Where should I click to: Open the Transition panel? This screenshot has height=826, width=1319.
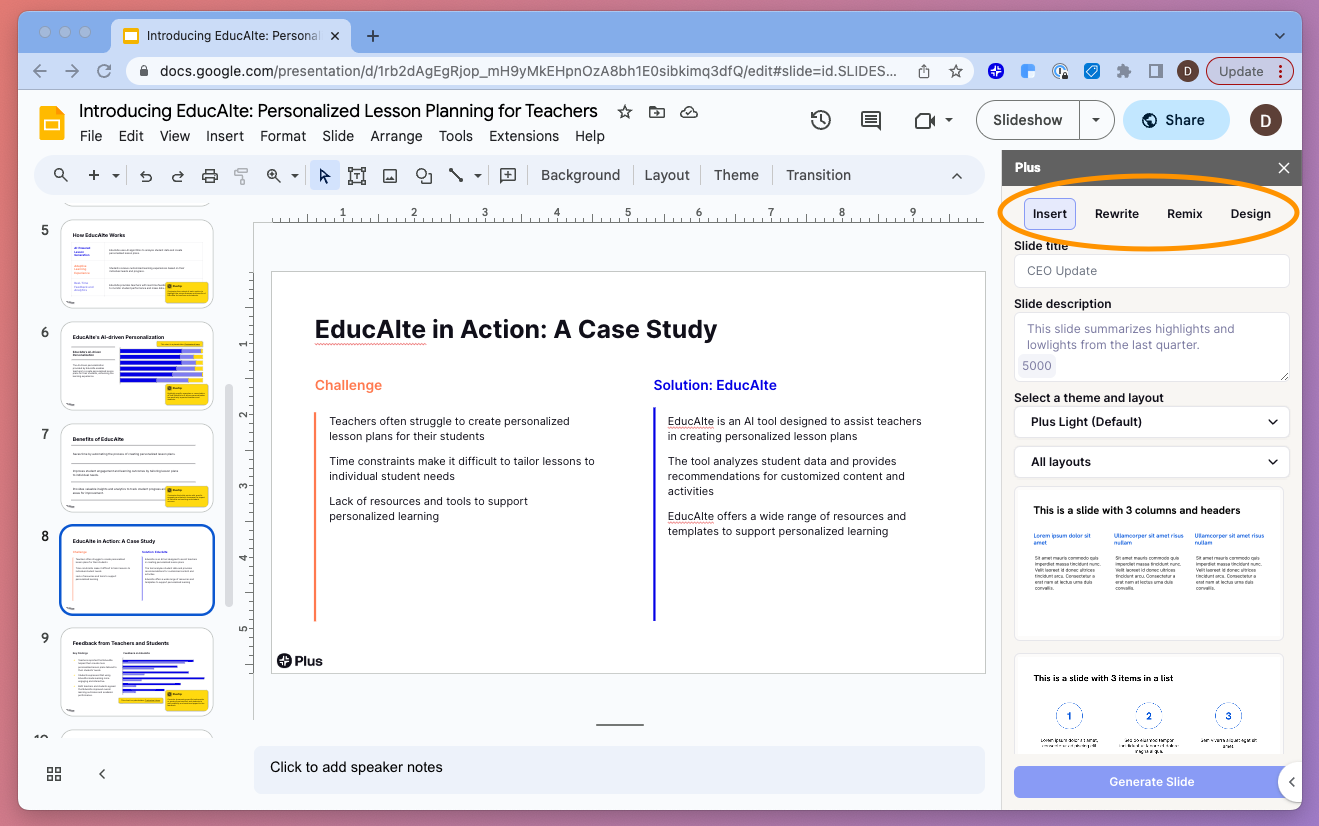point(818,175)
